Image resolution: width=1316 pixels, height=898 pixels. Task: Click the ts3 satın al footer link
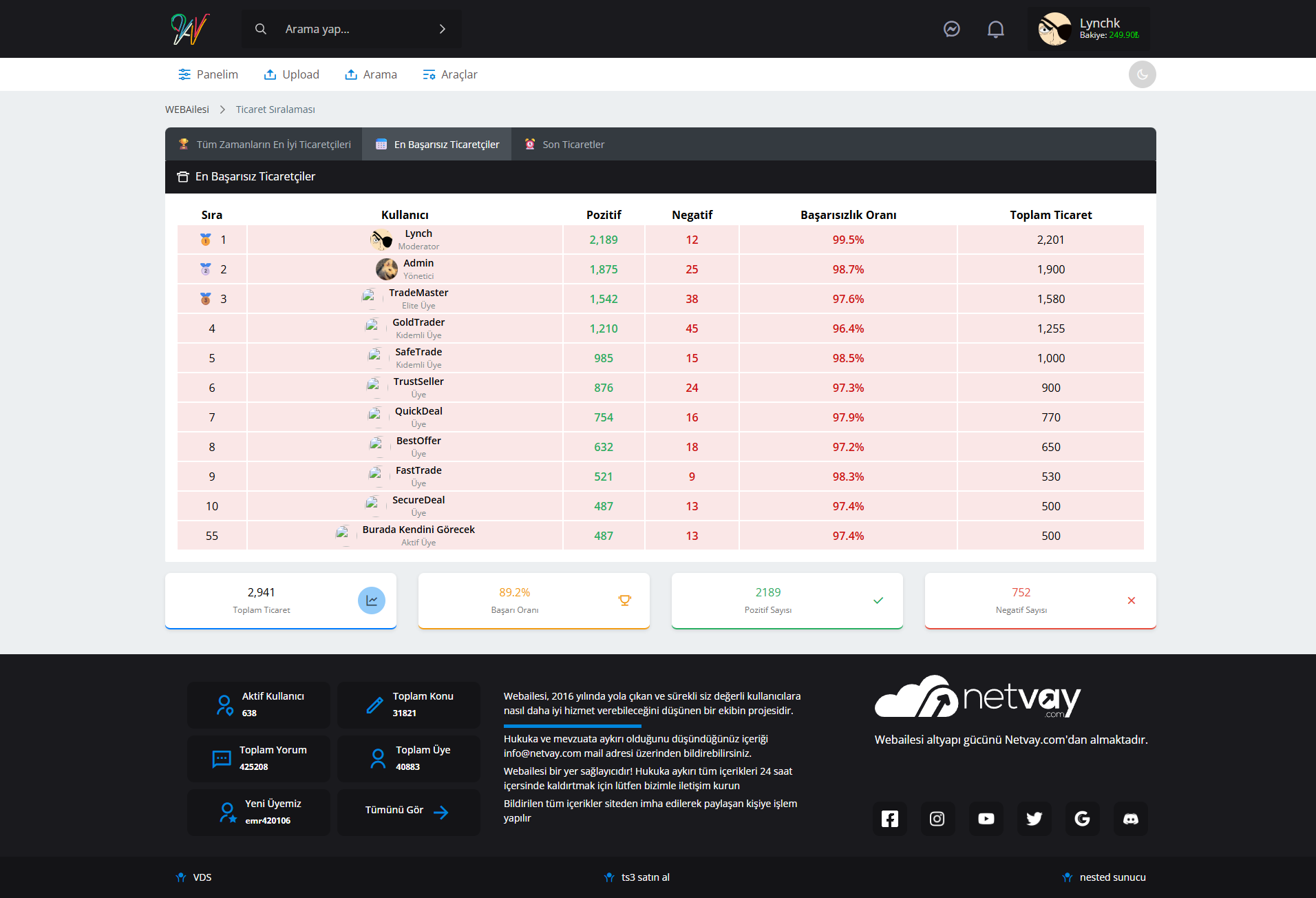click(637, 877)
